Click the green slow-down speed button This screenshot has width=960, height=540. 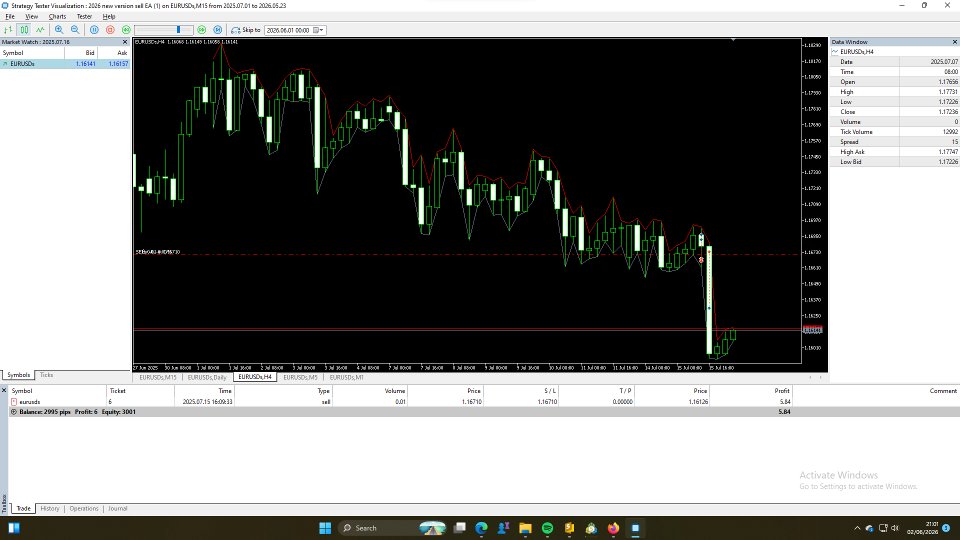pyautogui.click(x=126, y=29)
